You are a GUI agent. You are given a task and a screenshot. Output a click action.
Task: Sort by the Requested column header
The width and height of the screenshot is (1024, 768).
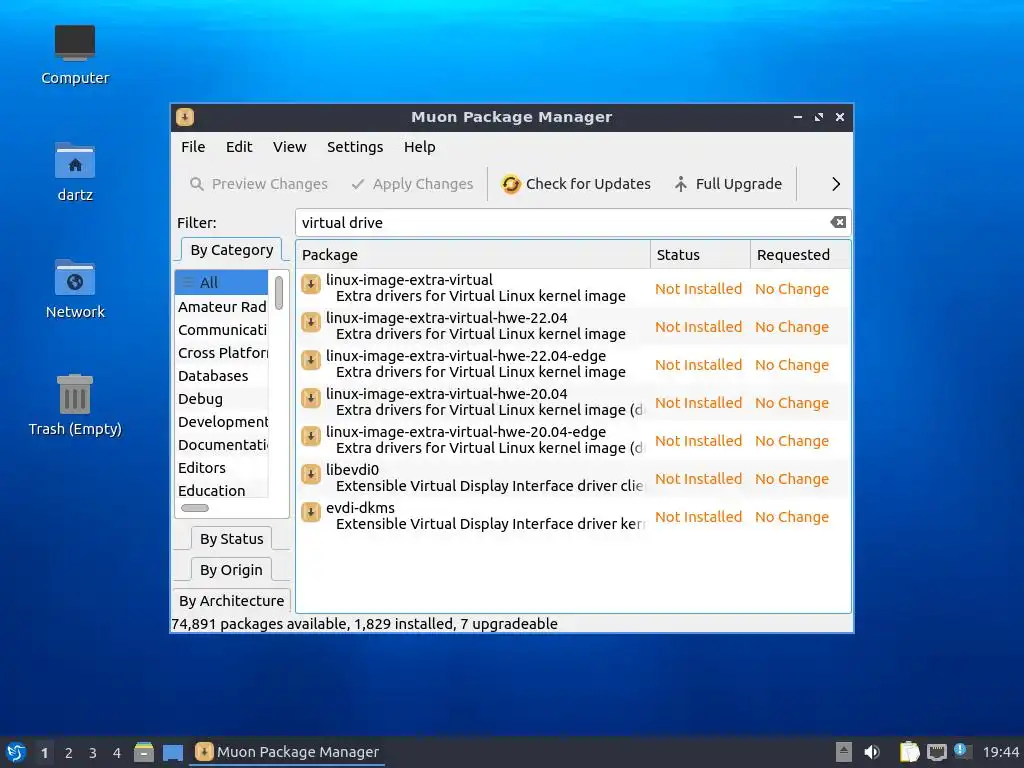coord(801,255)
